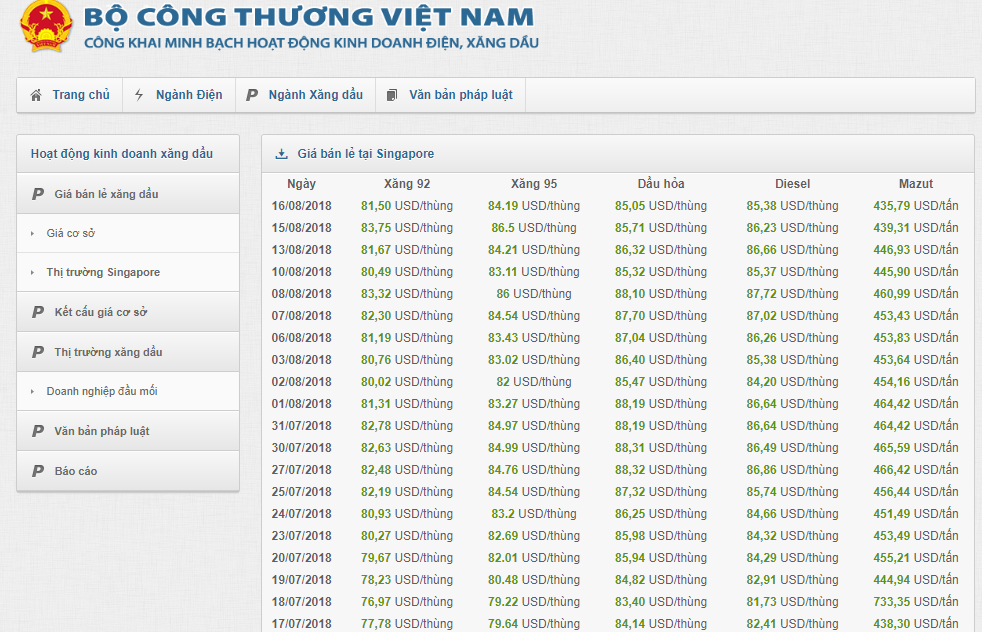This screenshot has width=982, height=632.
Task: Click the Xăng 95 price 86.5 USD/thùng
Action: point(534,228)
